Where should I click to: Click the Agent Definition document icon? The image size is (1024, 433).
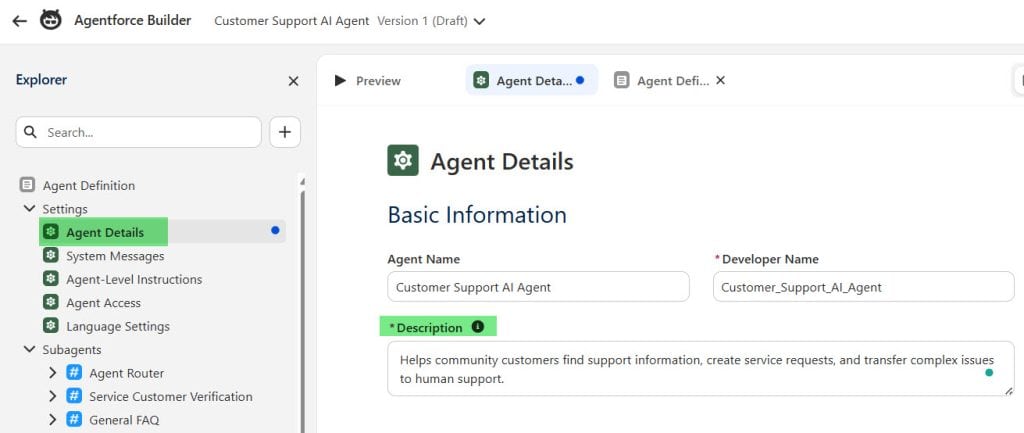tap(27, 185)
